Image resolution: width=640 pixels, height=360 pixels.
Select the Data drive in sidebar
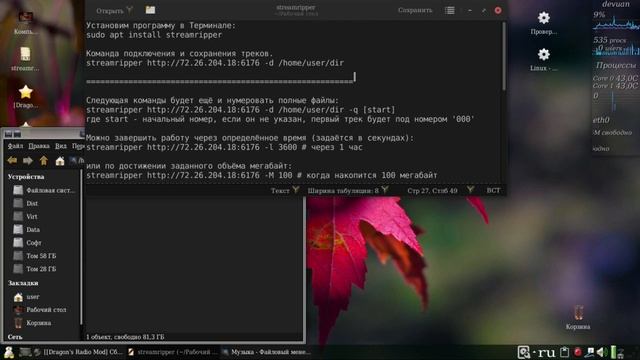click(27, 229)
